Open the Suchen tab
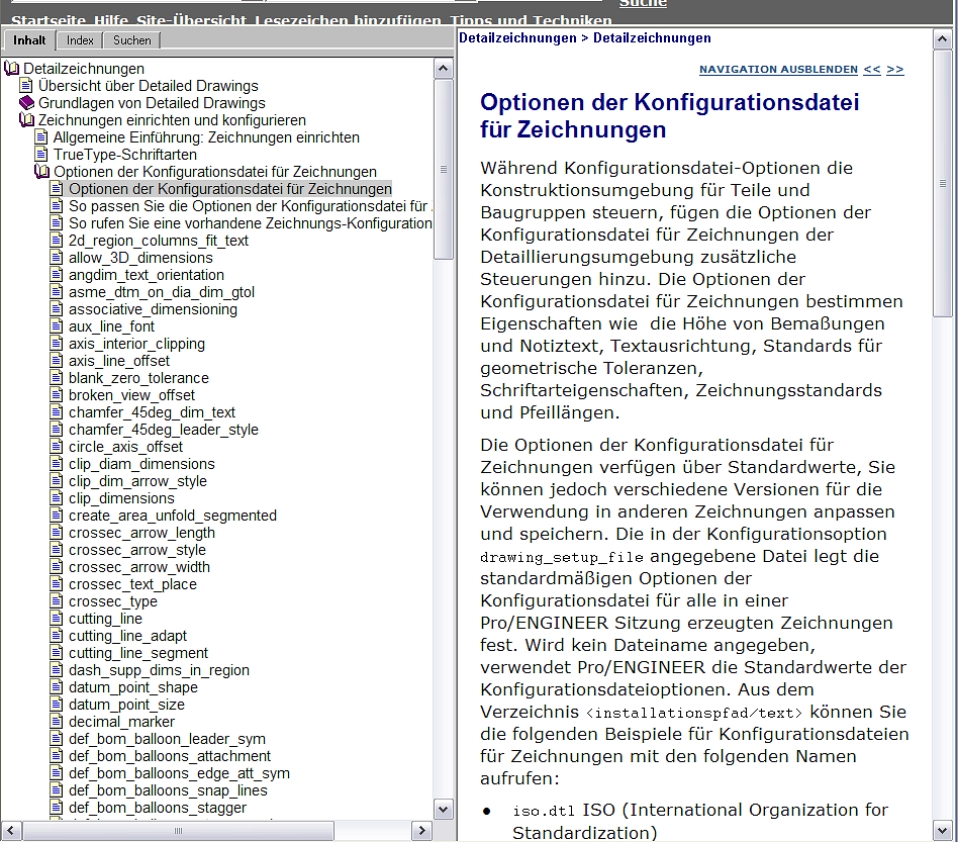 click(x=132, y=40)
